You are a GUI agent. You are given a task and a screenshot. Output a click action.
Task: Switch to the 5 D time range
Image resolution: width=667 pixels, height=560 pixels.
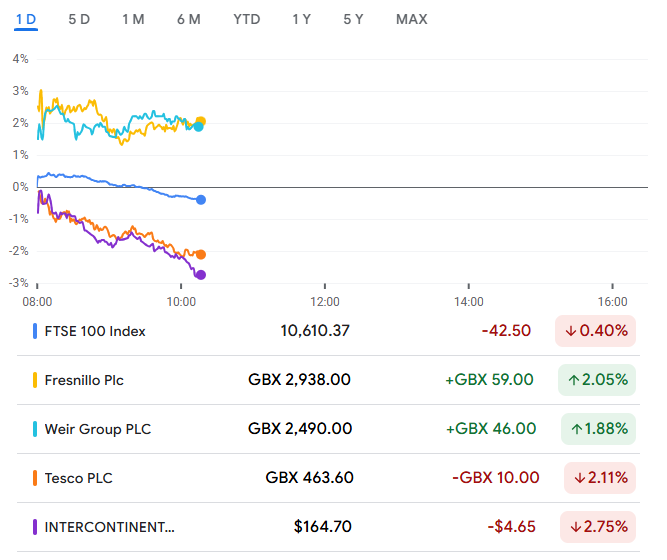pos(79,20)
